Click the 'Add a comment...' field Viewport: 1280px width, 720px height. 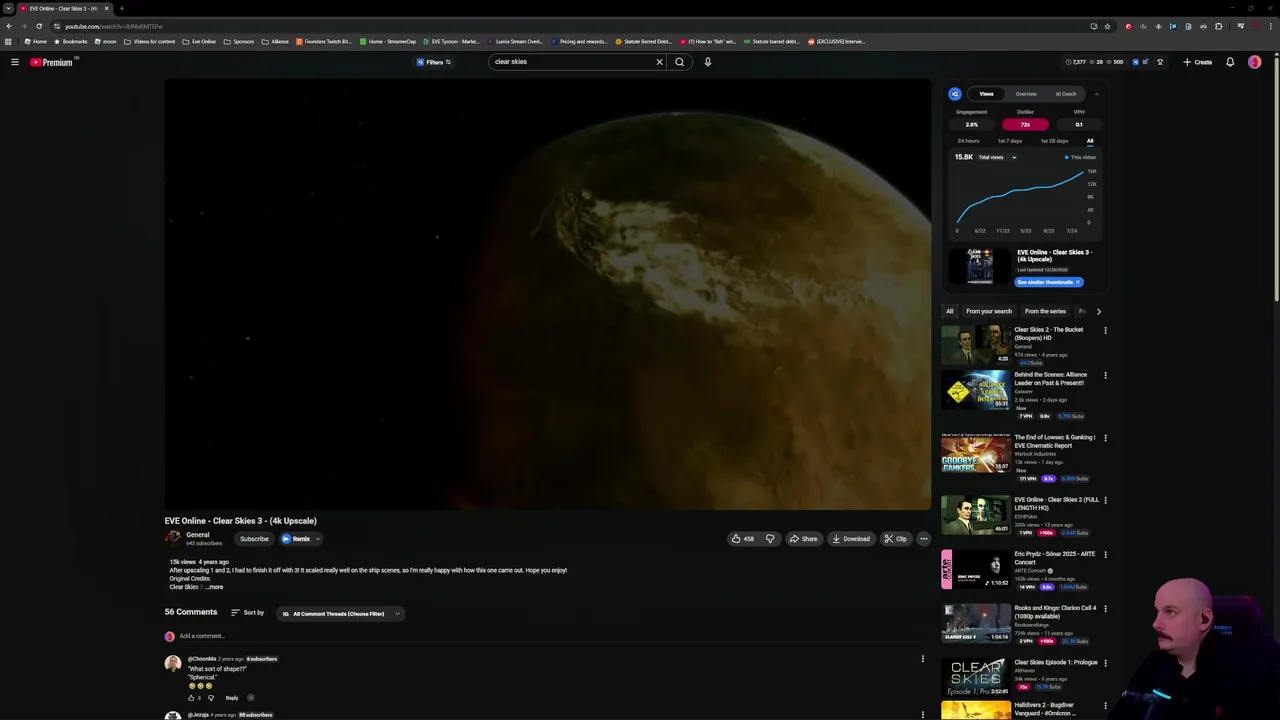pyautogui.click(x=201, y=636)
